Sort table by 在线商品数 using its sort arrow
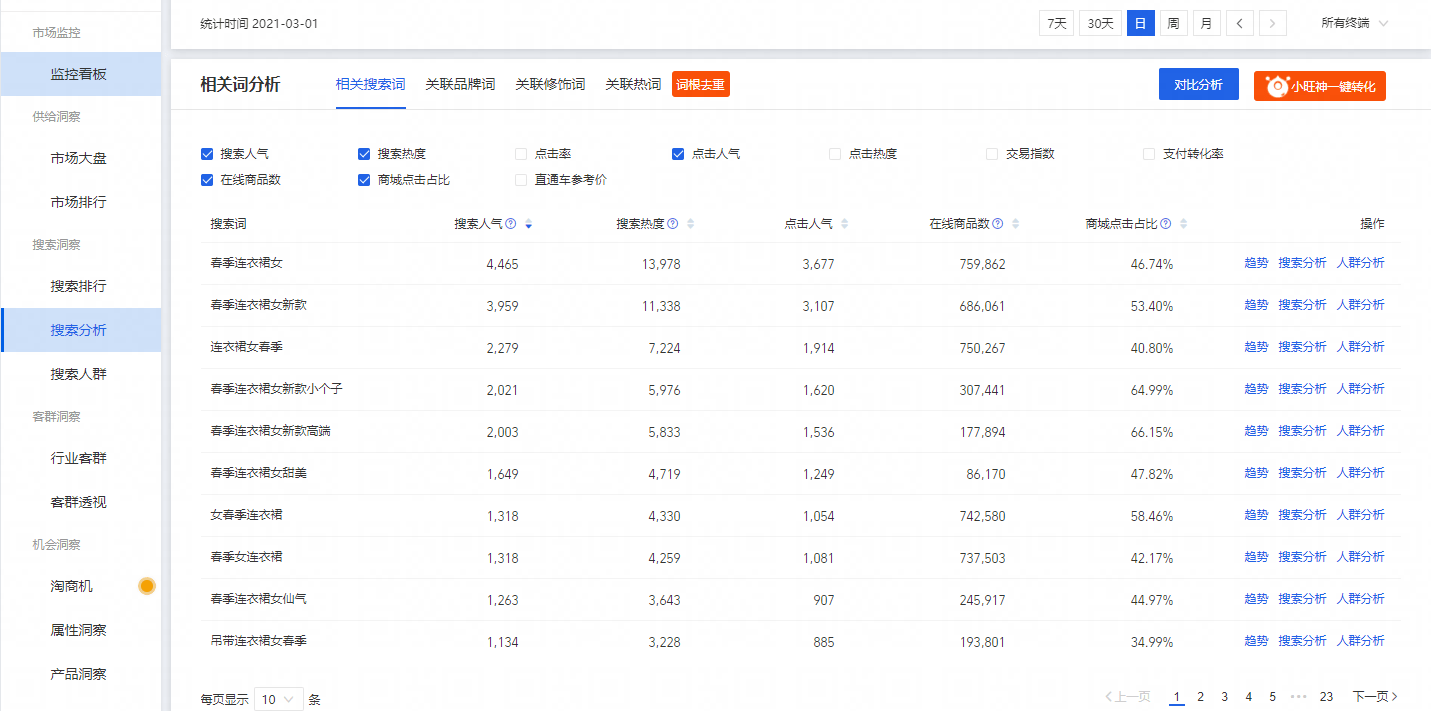Viewport: 1431px width, 711px height. 1017,225
